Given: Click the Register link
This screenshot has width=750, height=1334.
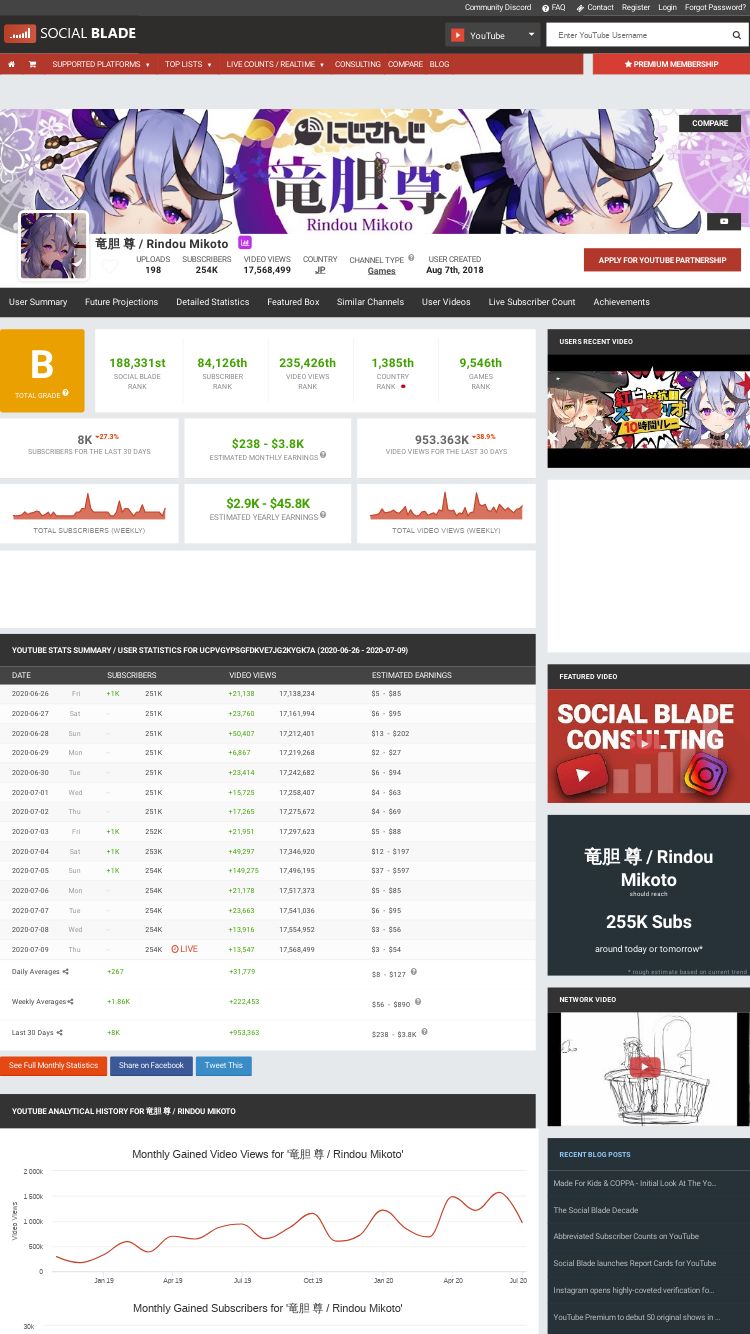Looking at the screenshot, I should 636,7.
